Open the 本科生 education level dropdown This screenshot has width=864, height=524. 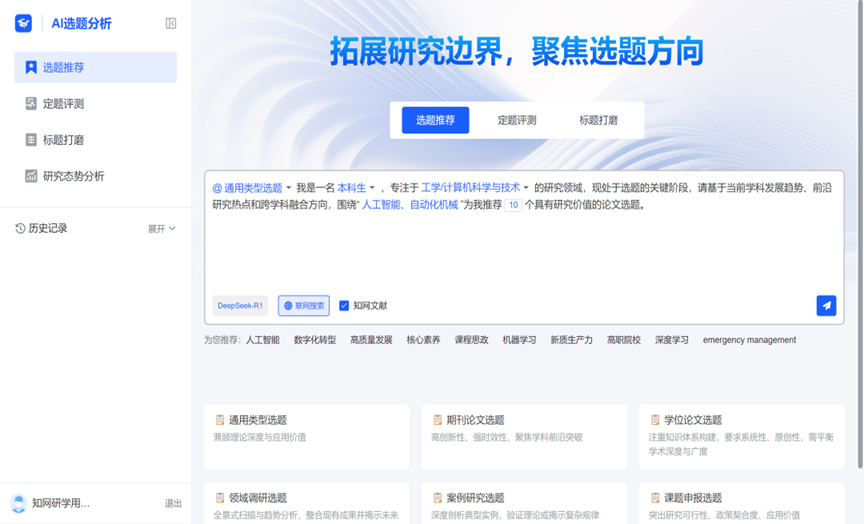(356, 188)
